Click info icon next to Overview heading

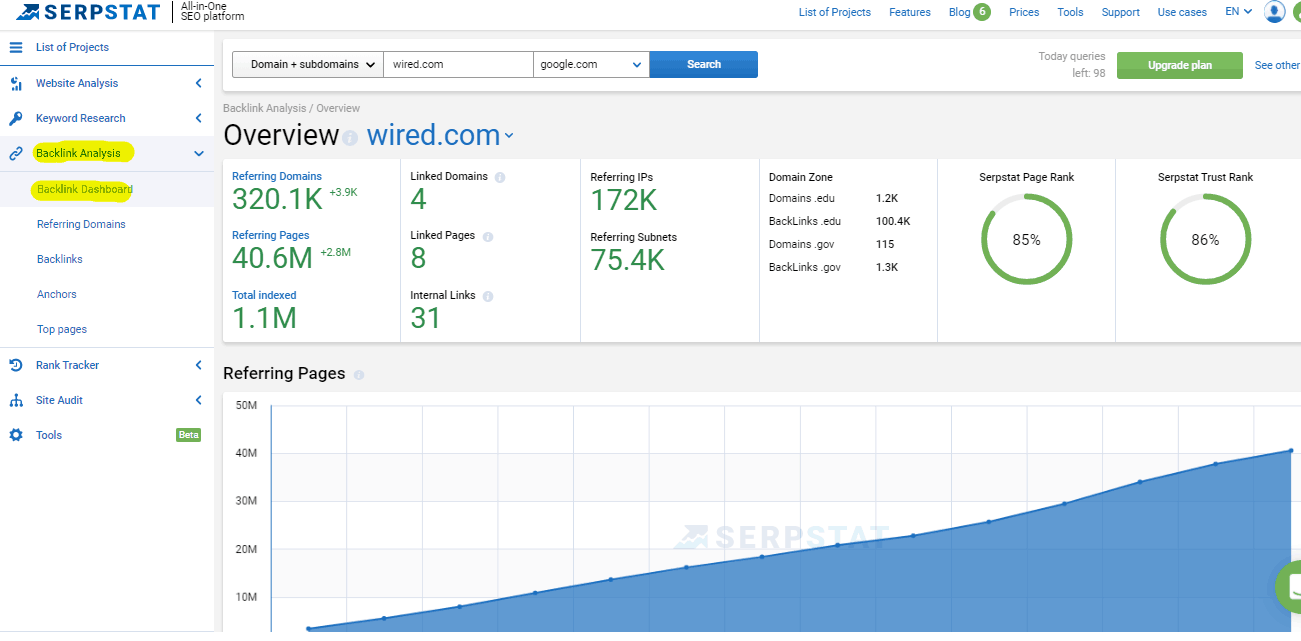(350, 138)
